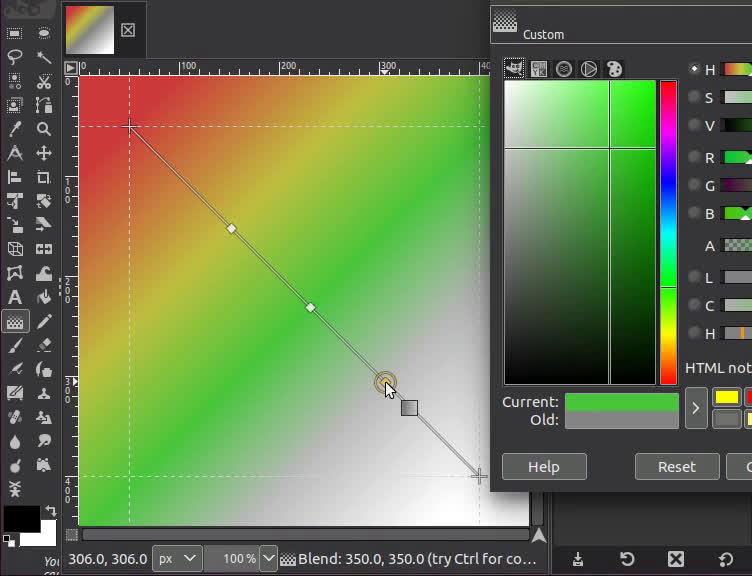Close the gradient image tab
The width and height of the screenshot is (752, 576).
pos(128,30)
